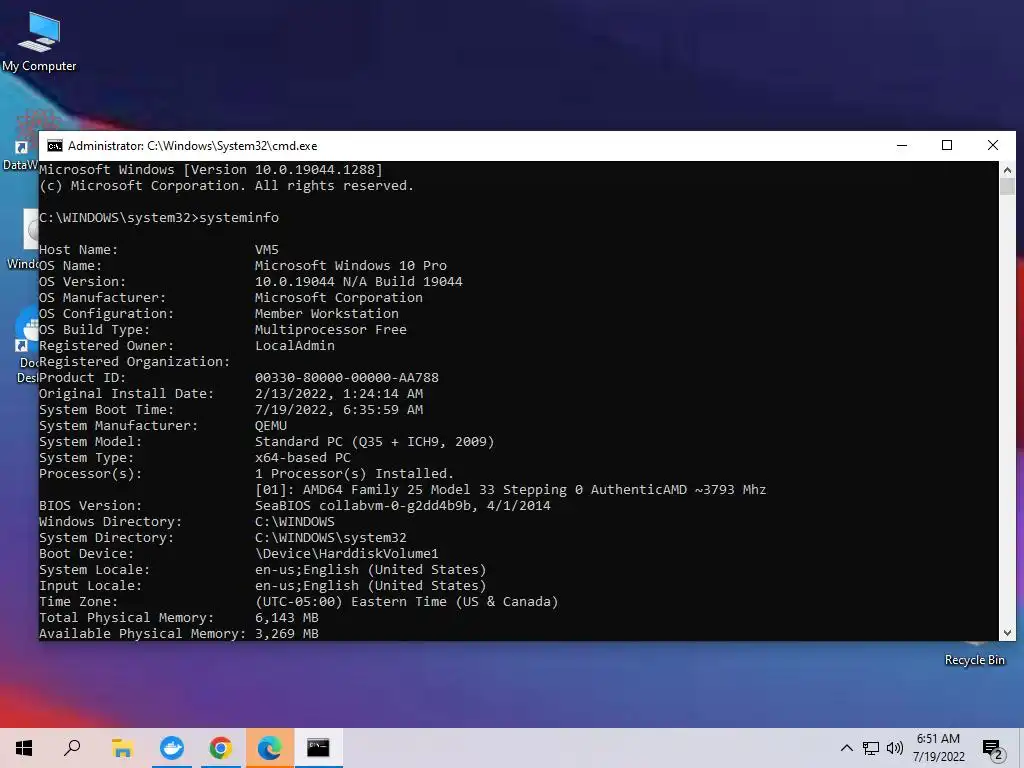This screenshot has height=768, width=1024.
Task: Click the Host Name value VM5
Action: [266, 249]
